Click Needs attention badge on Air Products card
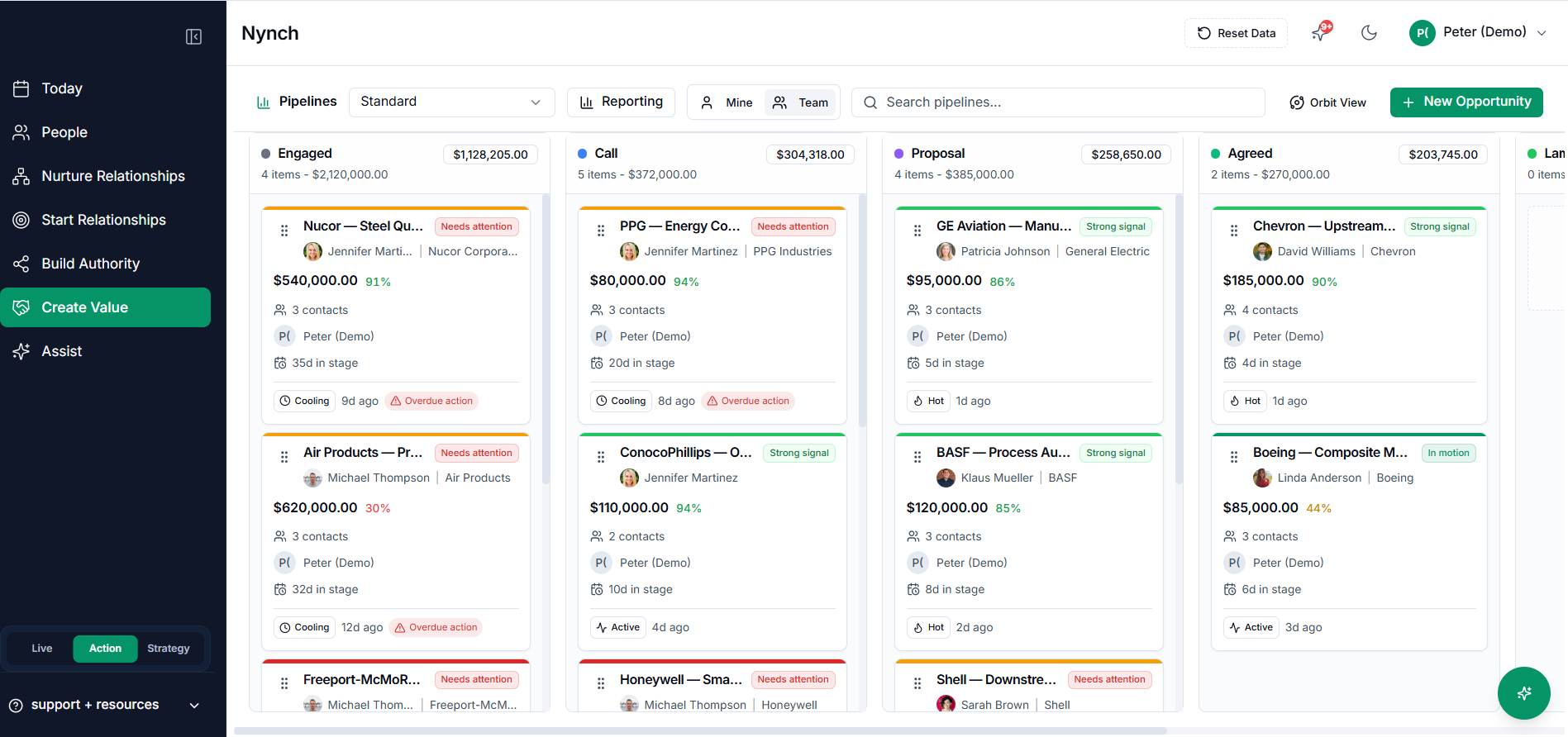This screenshot has width=1568, height=737. tap(476, 453)
